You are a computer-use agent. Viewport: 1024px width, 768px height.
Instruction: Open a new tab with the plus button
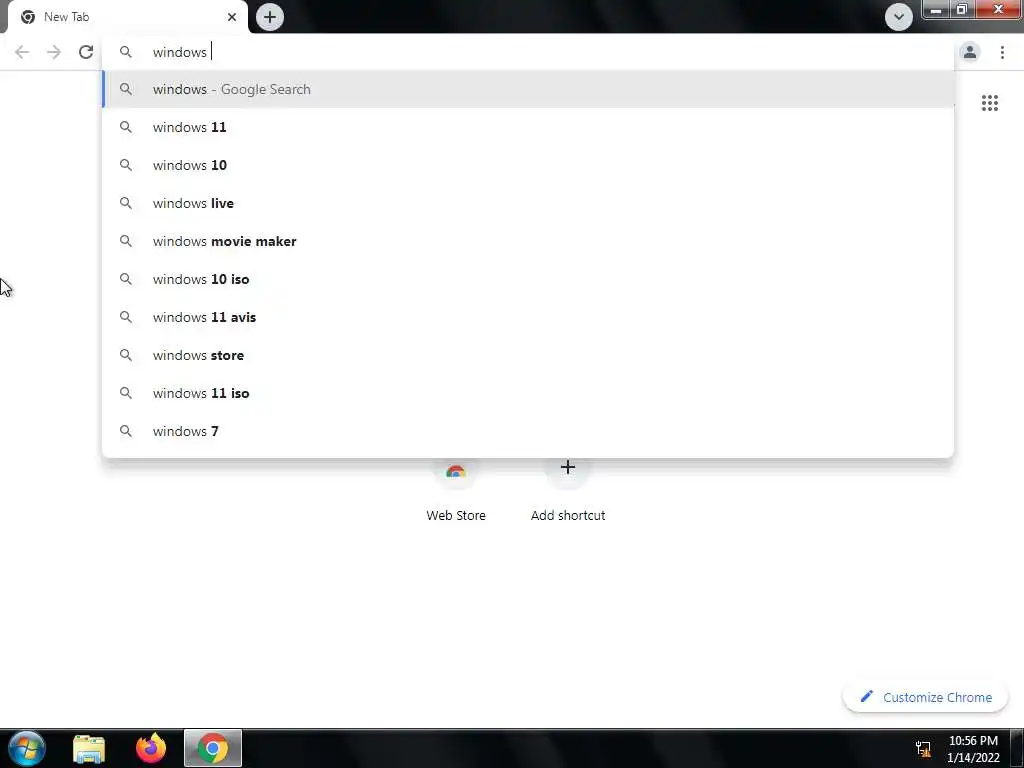270,17
